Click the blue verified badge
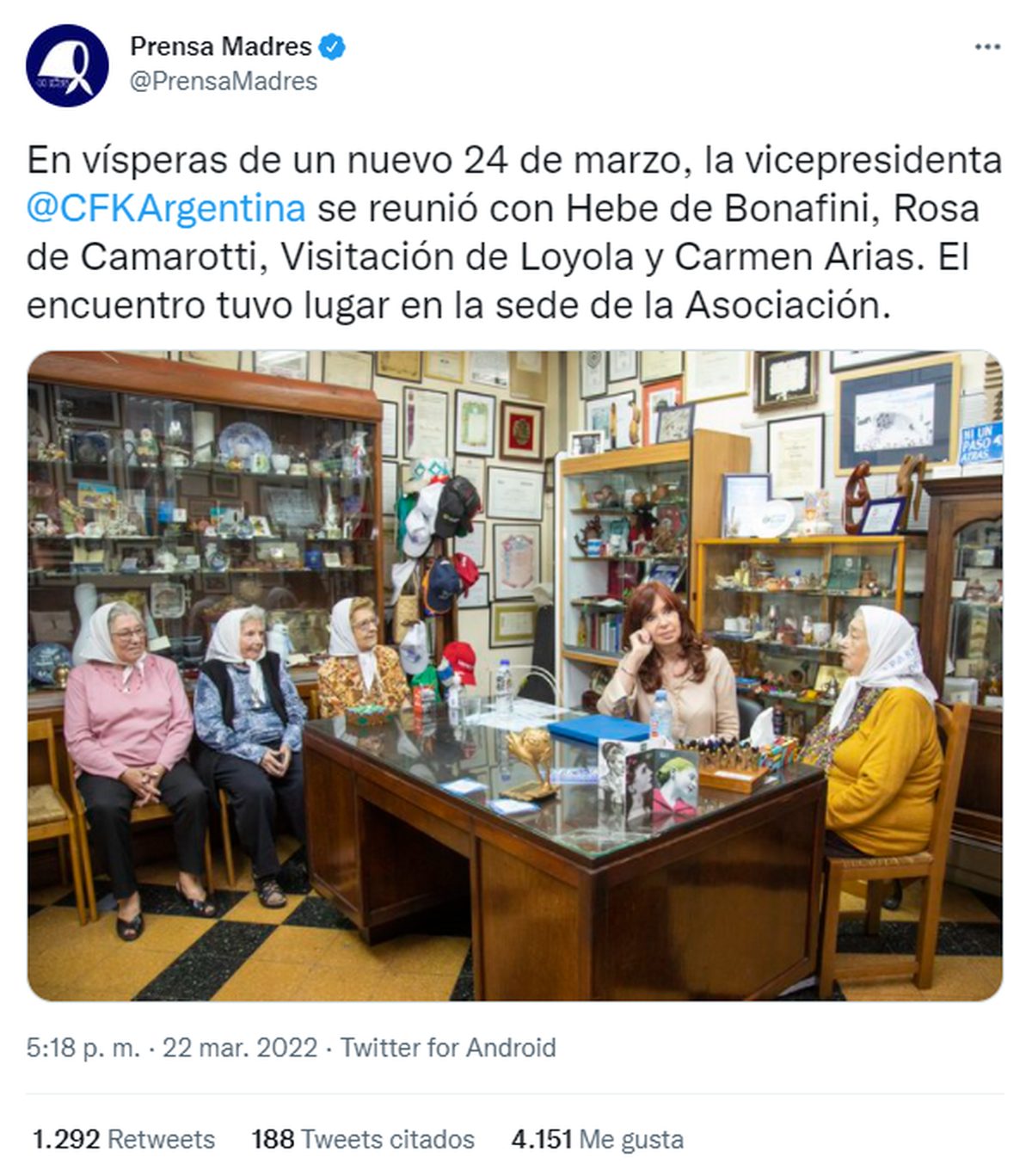This screenshot has width=1032, height=1176. (x=333, y=46)
